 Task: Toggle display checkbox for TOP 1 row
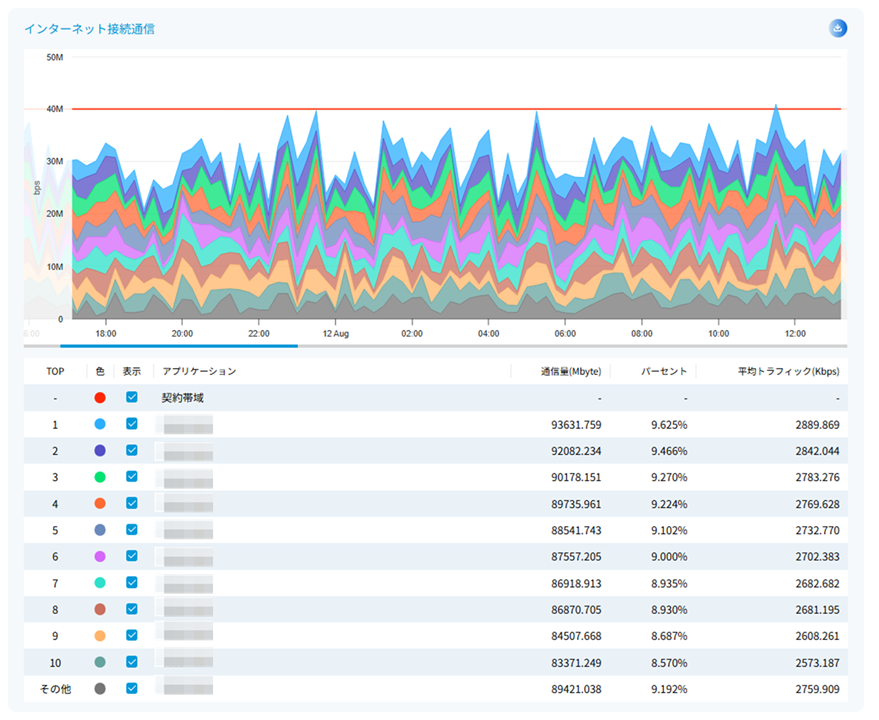131,424
